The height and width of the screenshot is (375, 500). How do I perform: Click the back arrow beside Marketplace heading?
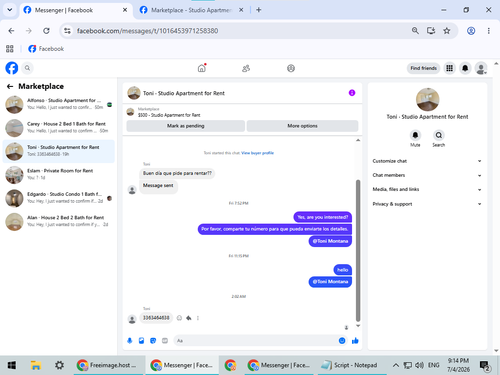pyautogui.click(x=10, y=86)
